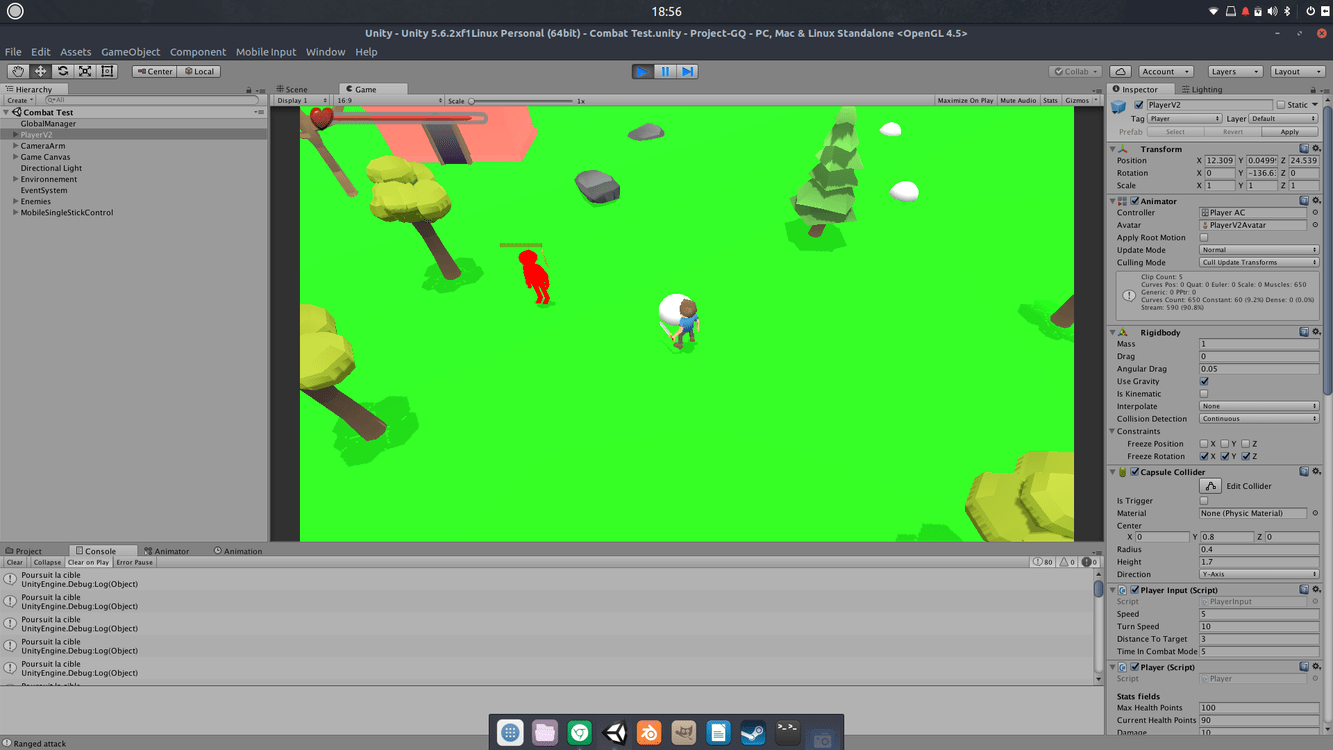Click the Mute Audio button
The height and width of the screenshot is (750, 1333).
coord(1018,101)
